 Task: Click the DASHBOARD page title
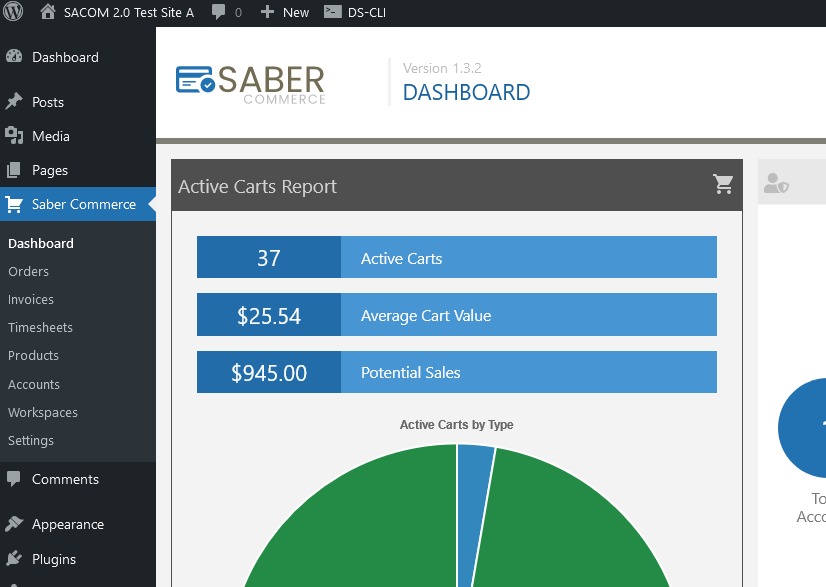pyautogui.click(x=466, y=92)
